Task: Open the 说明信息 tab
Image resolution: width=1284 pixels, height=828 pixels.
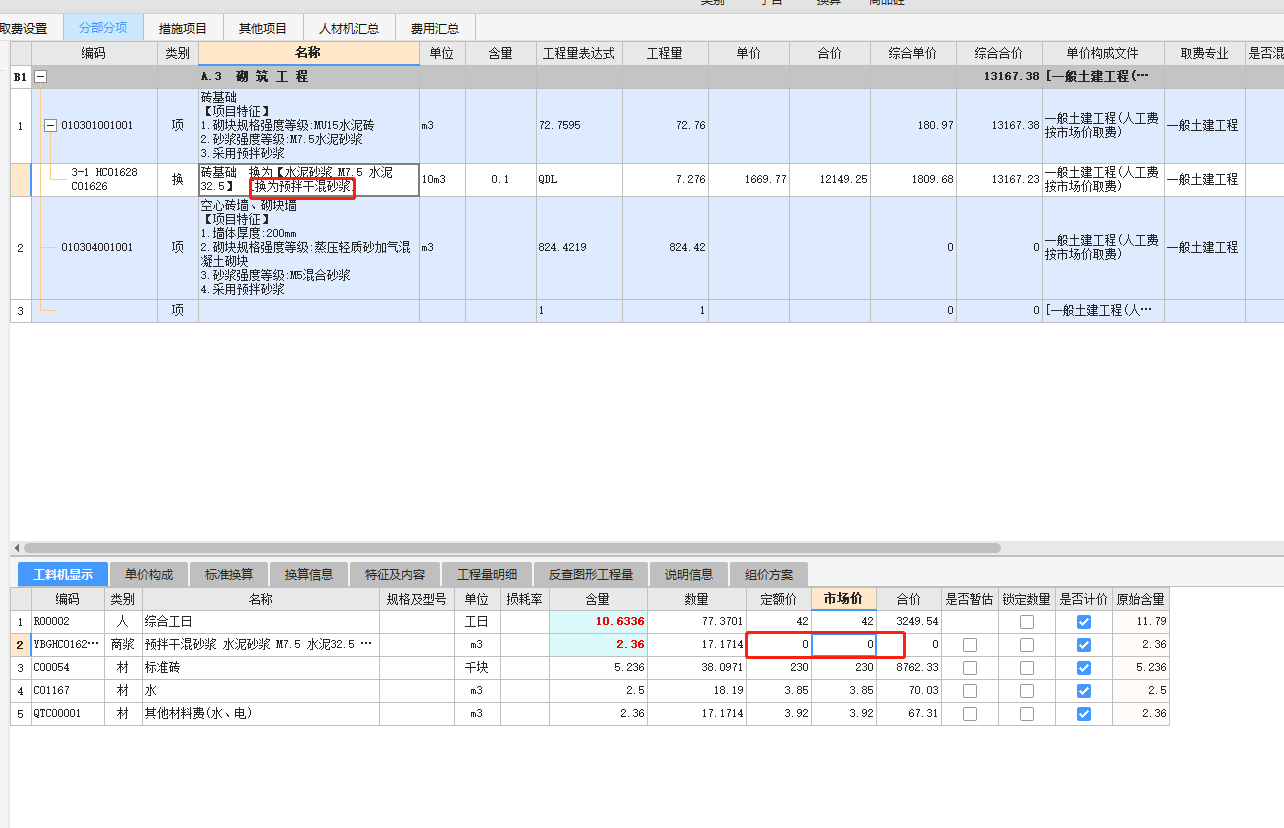Action: [689, 574]
